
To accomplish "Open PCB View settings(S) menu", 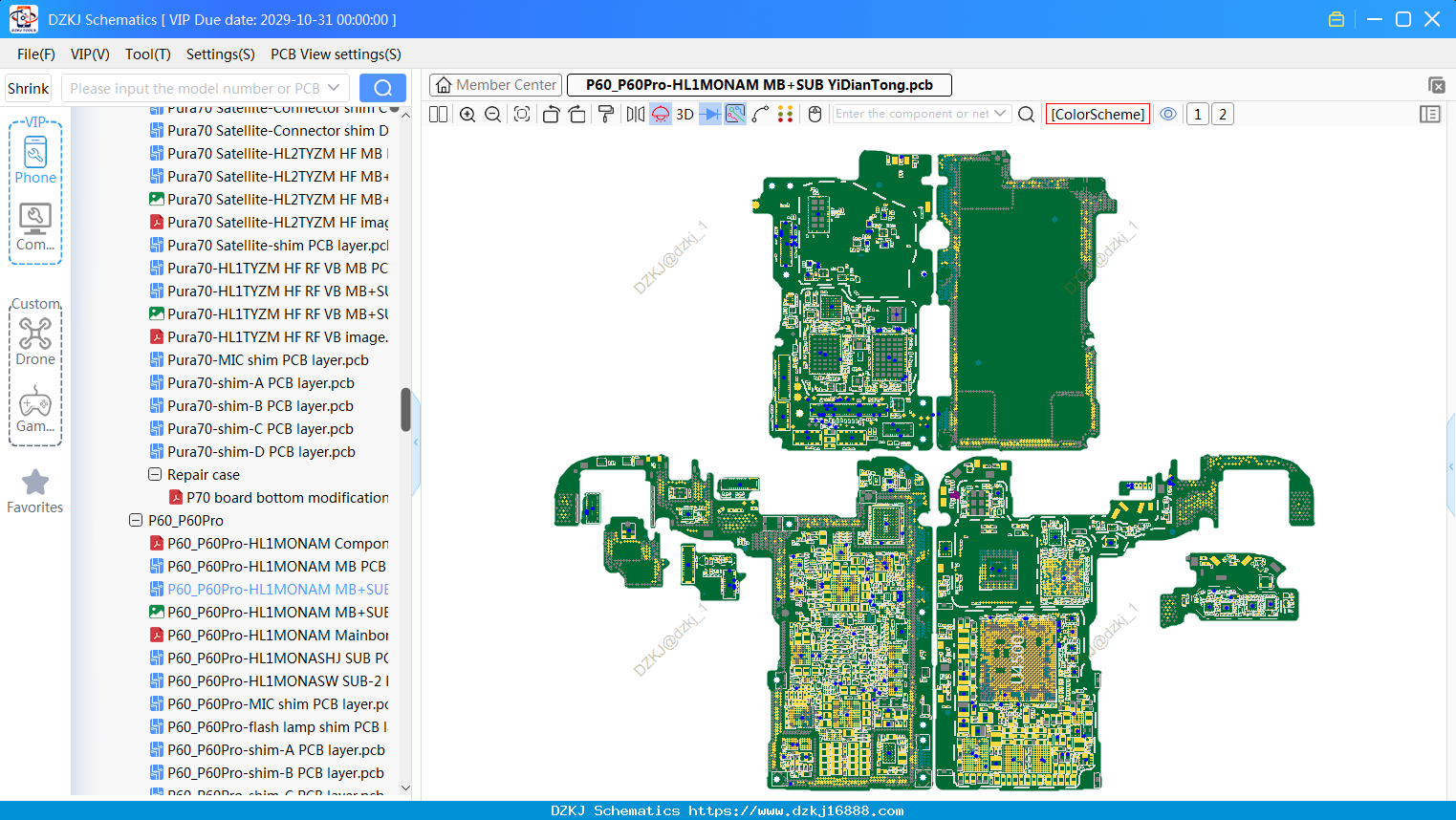I will coord(336,54).
